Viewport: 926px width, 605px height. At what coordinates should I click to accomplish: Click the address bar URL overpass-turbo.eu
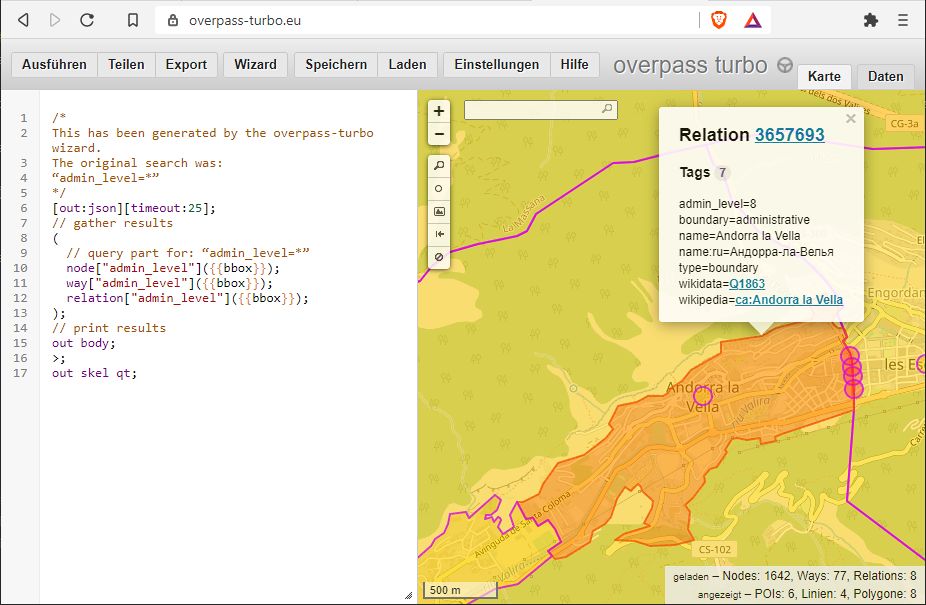(245, 21)
